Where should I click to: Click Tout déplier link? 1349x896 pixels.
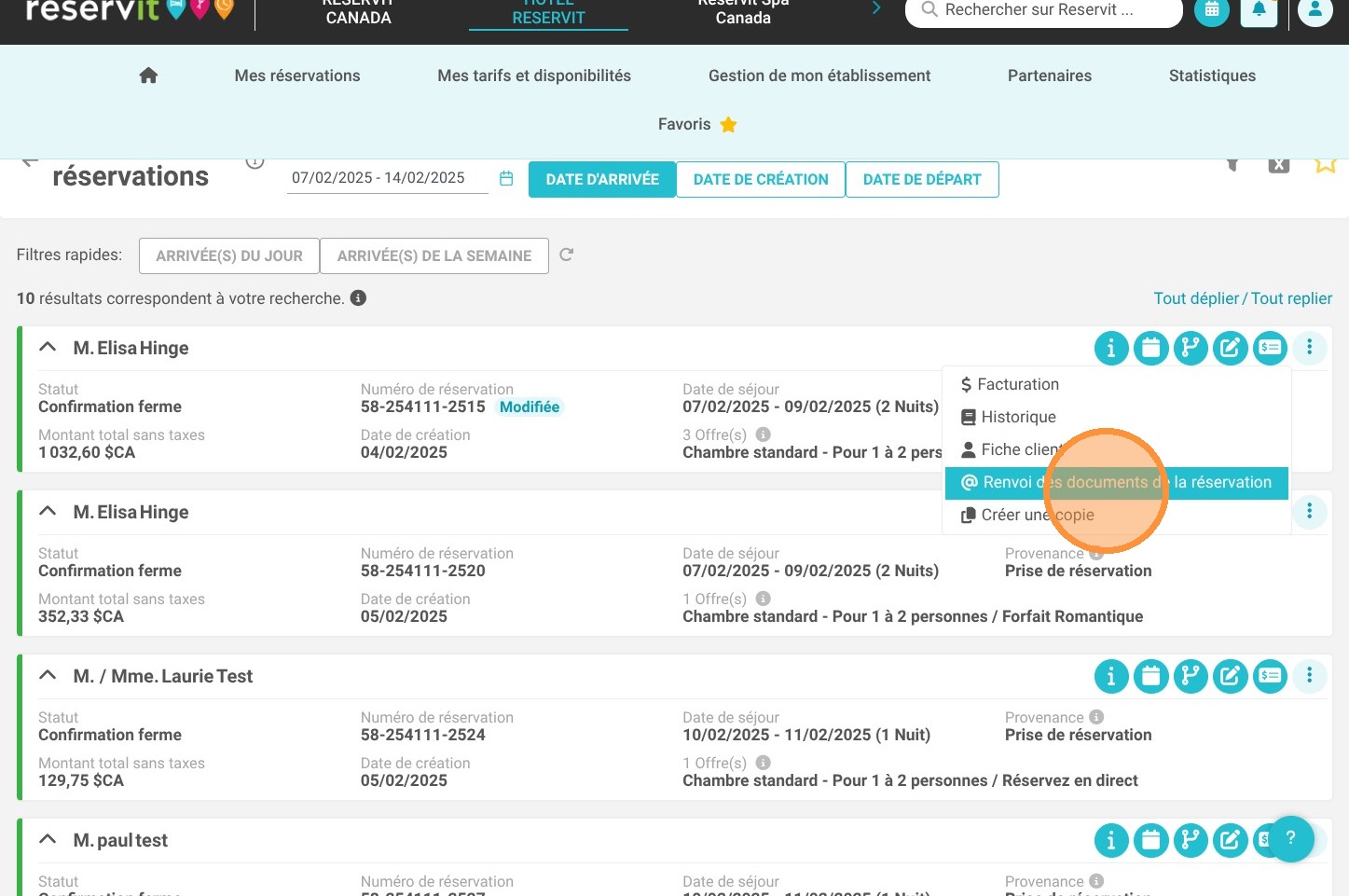[1196, 298]
